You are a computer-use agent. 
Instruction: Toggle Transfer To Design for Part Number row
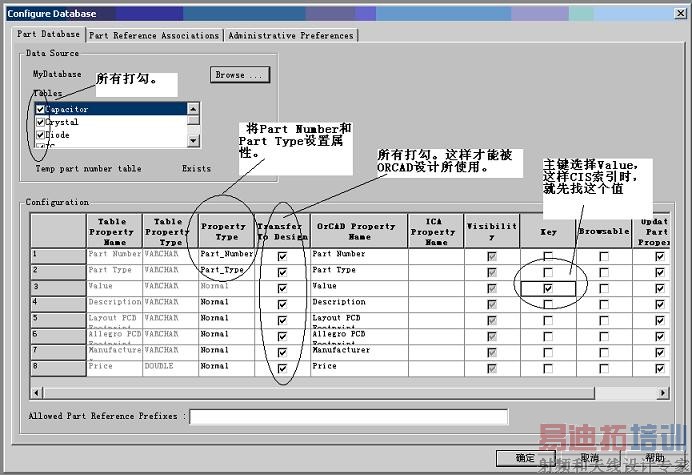pyautogui.click(x=282, y=256)
